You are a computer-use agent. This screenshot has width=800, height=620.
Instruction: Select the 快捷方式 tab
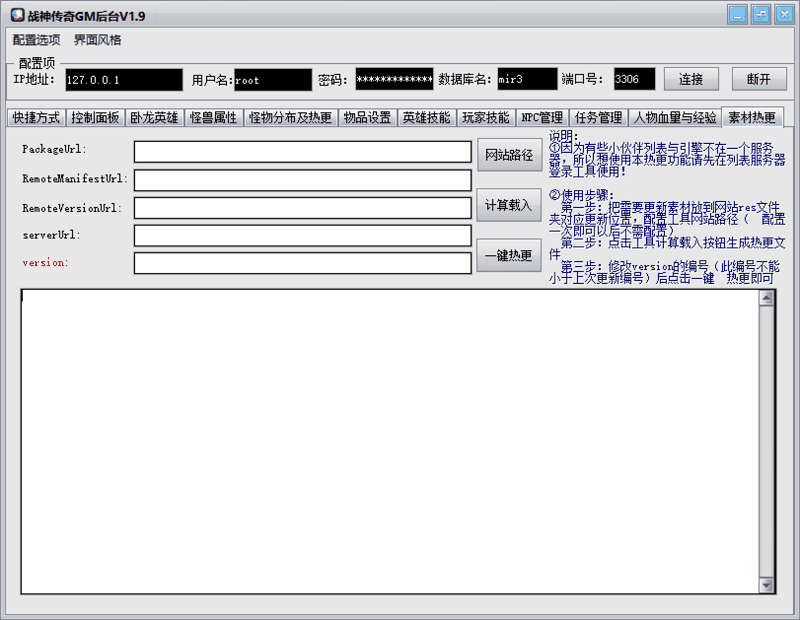(x=35, y=116)
